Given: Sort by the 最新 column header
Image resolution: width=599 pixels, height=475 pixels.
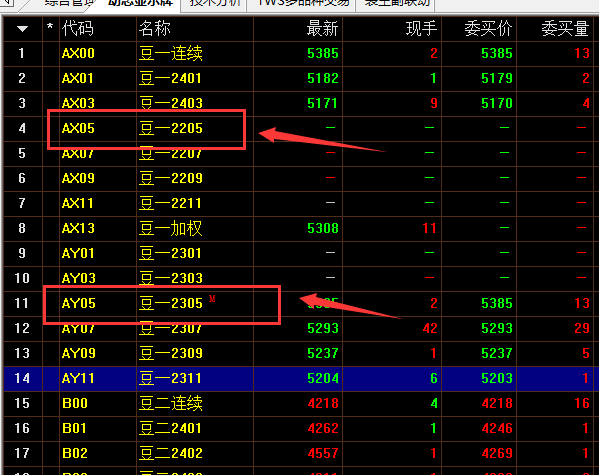Looking at the screenshot, I should tap(322, 29).
